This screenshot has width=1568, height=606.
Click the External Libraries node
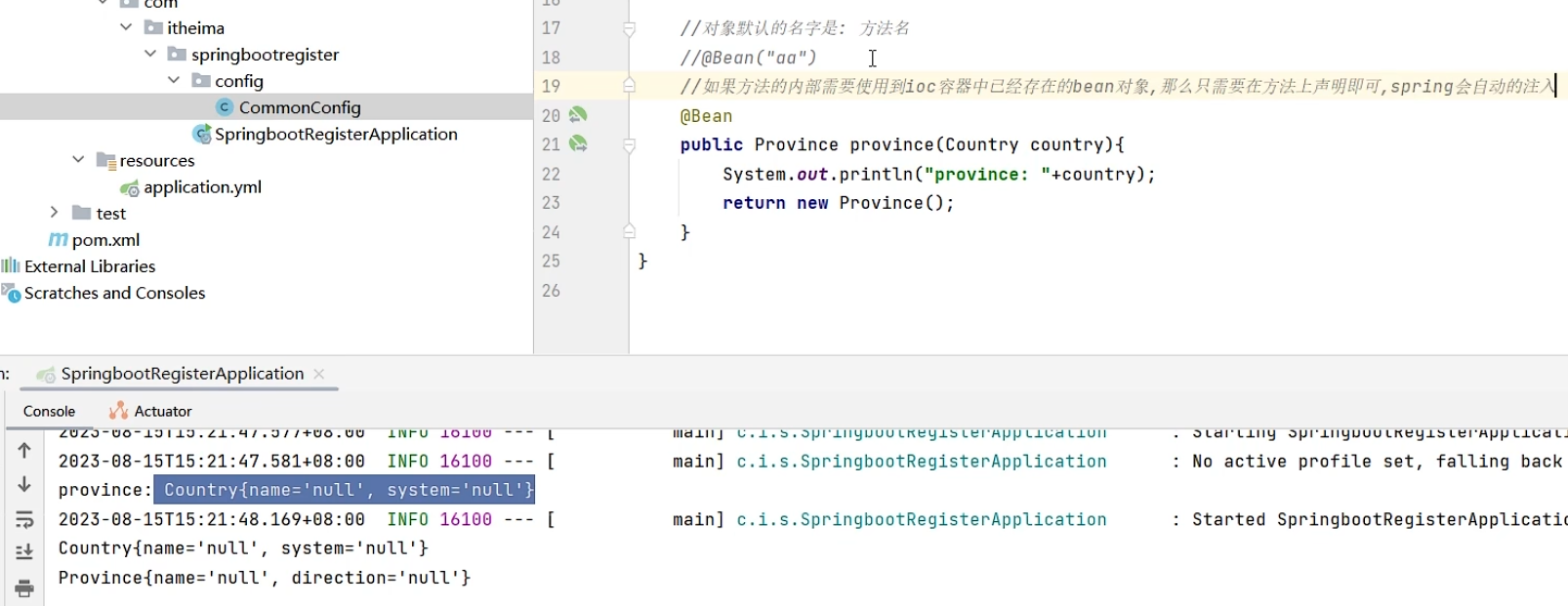coord(90,266)
